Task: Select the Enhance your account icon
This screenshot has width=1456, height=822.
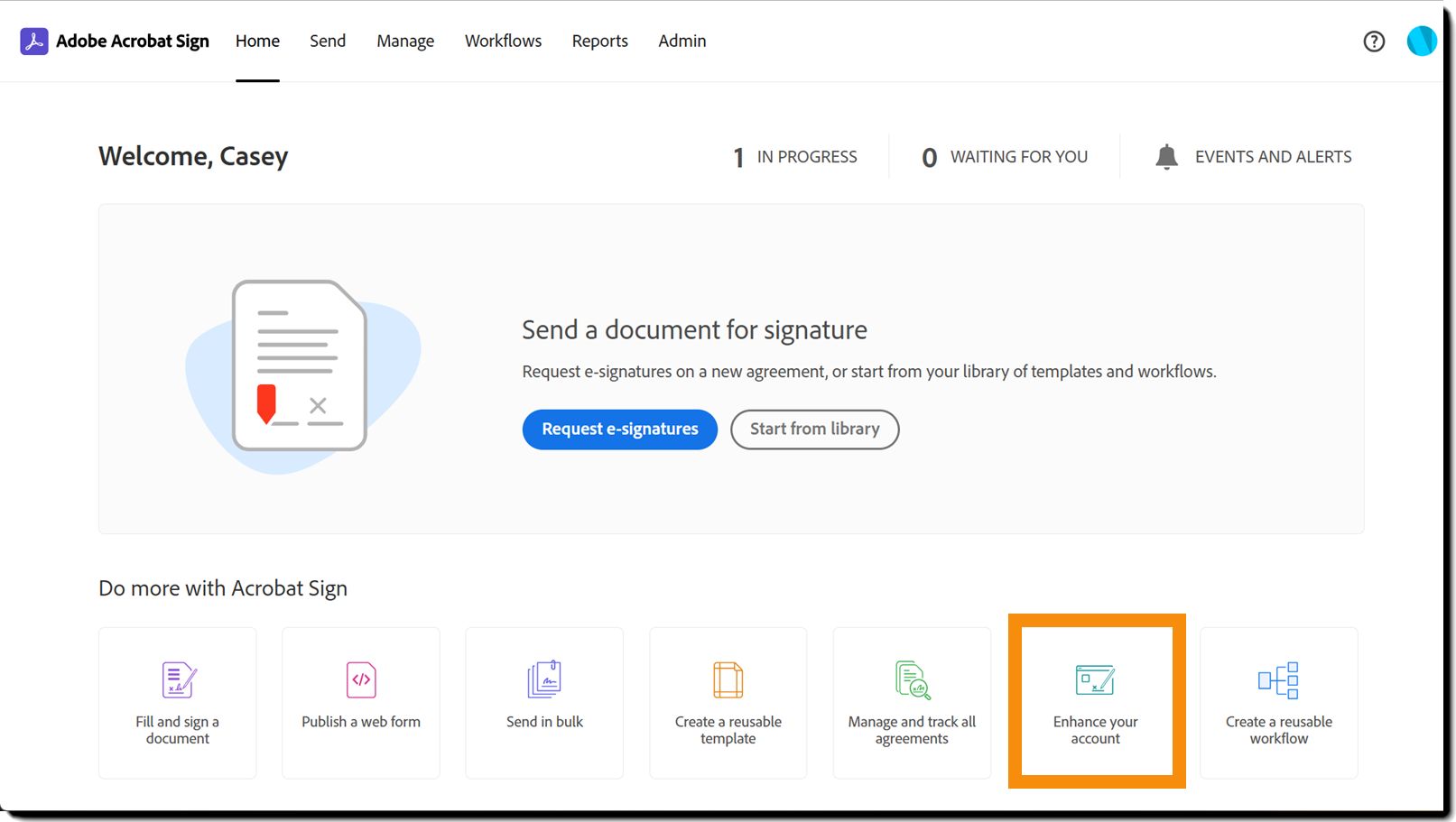Action: coord(1095,680)
